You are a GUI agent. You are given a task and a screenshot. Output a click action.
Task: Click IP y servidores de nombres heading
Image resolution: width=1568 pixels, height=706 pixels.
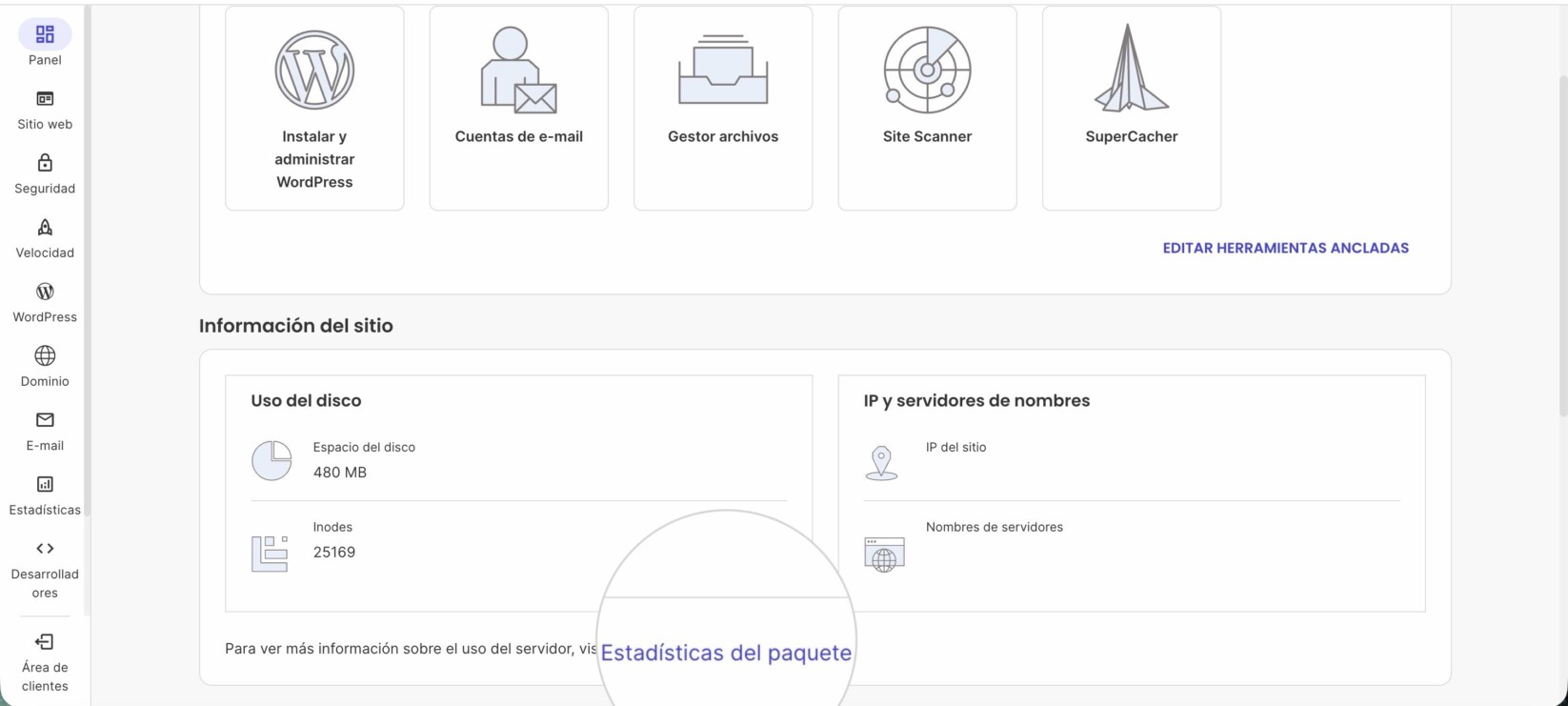click(976, 401)
